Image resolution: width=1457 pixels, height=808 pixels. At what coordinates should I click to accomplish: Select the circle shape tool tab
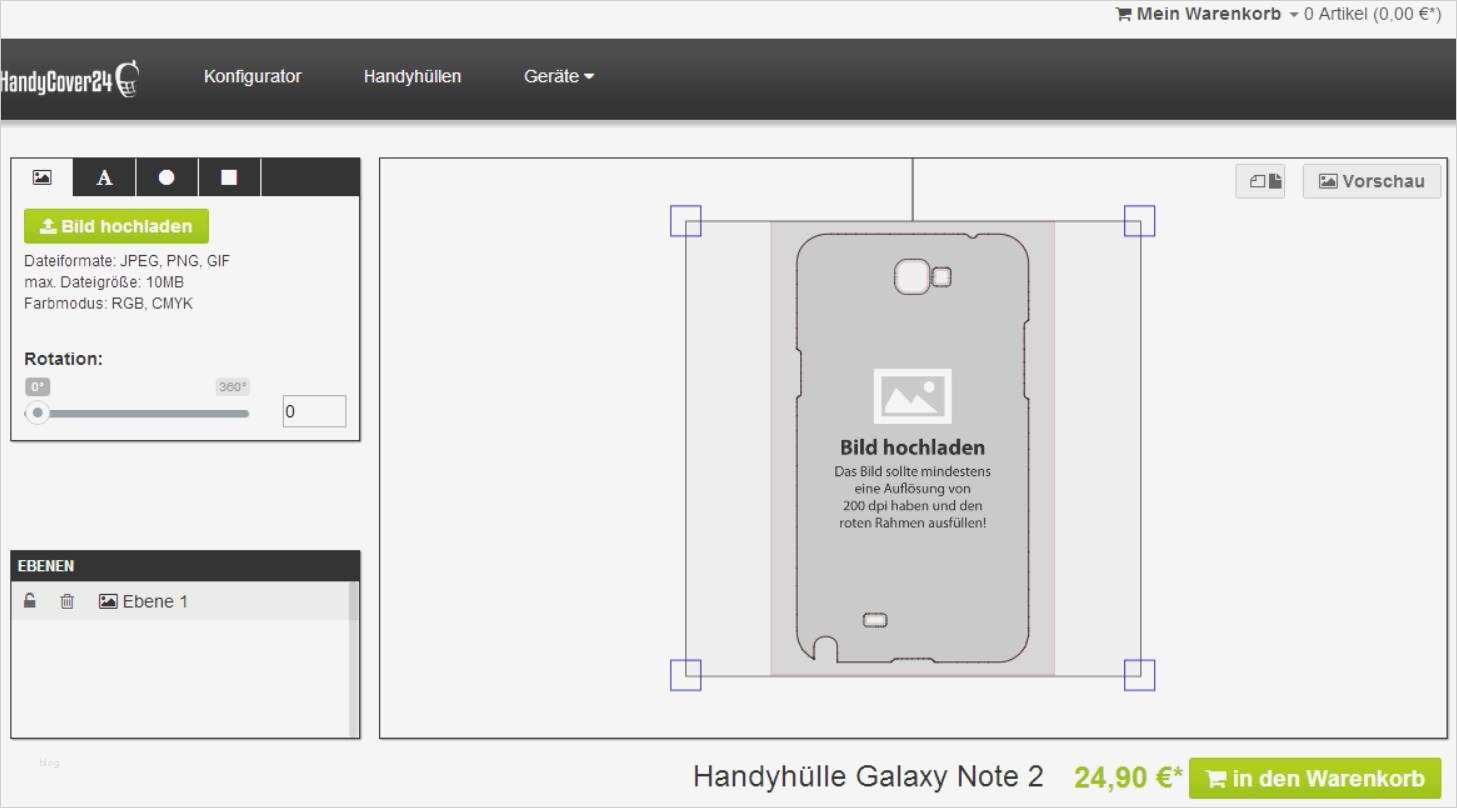coord(166,177)
